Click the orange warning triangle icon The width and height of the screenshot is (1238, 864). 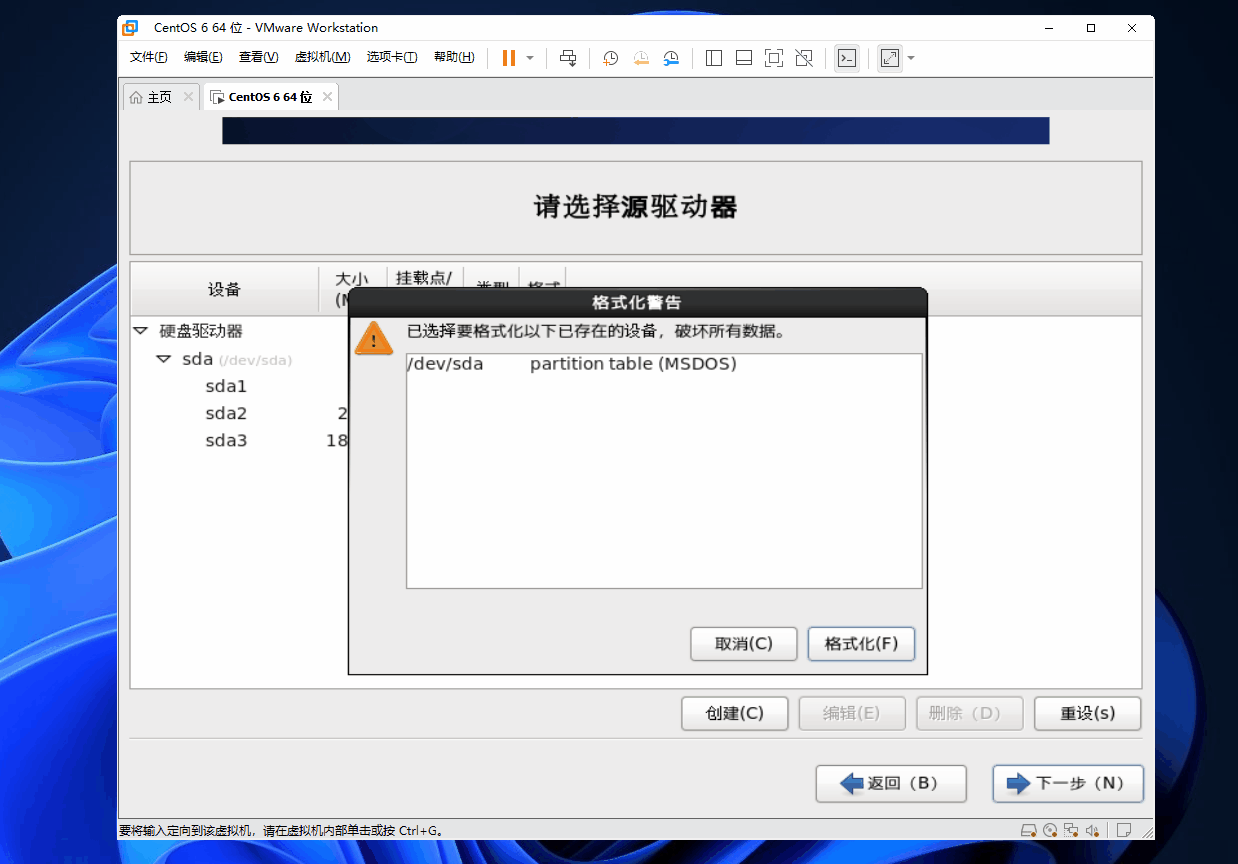coord(374,338)
